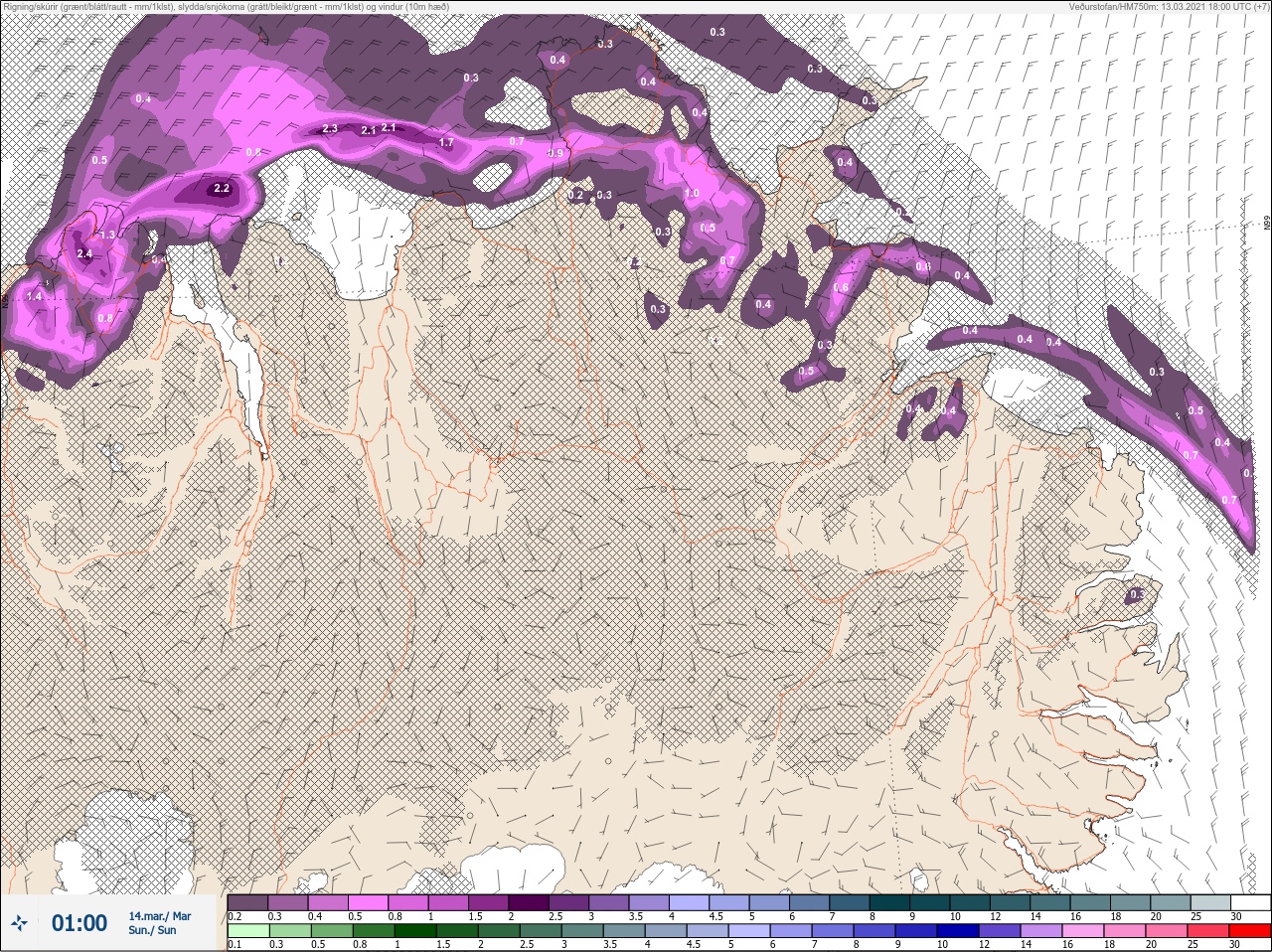This screenshot has height=952, width=1272.
Task: Click the 1.7 precipitation value on map
Action: [x=446, y=143]
